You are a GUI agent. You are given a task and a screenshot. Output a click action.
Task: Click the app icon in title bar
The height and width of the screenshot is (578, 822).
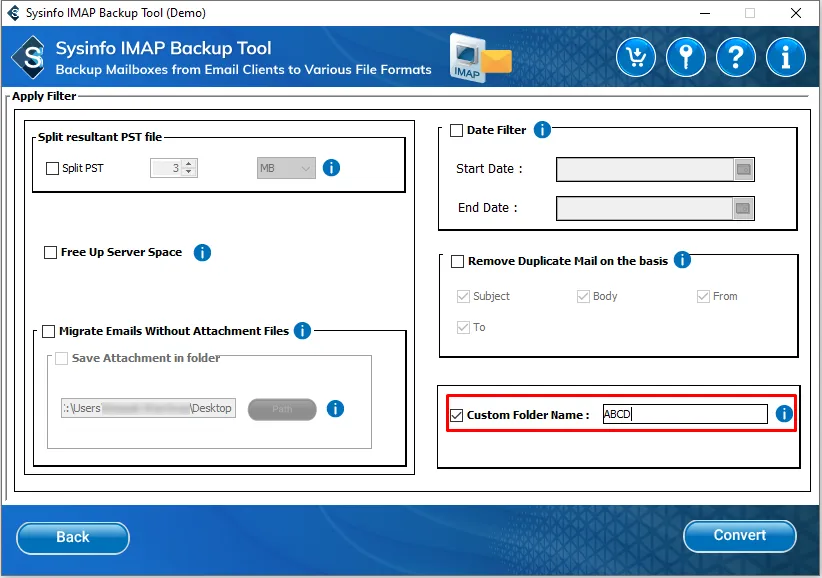tap(14, 13)
